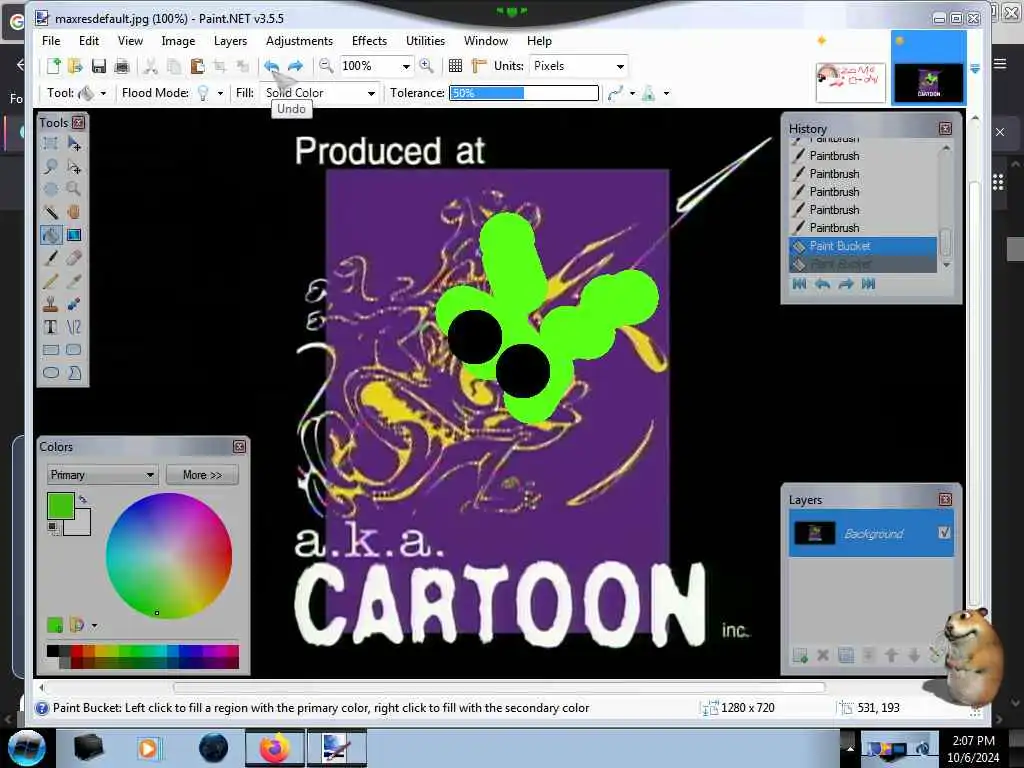The image size is (1024, 768).
Task: Select the Rectangle shape tool
Action: 50,350
